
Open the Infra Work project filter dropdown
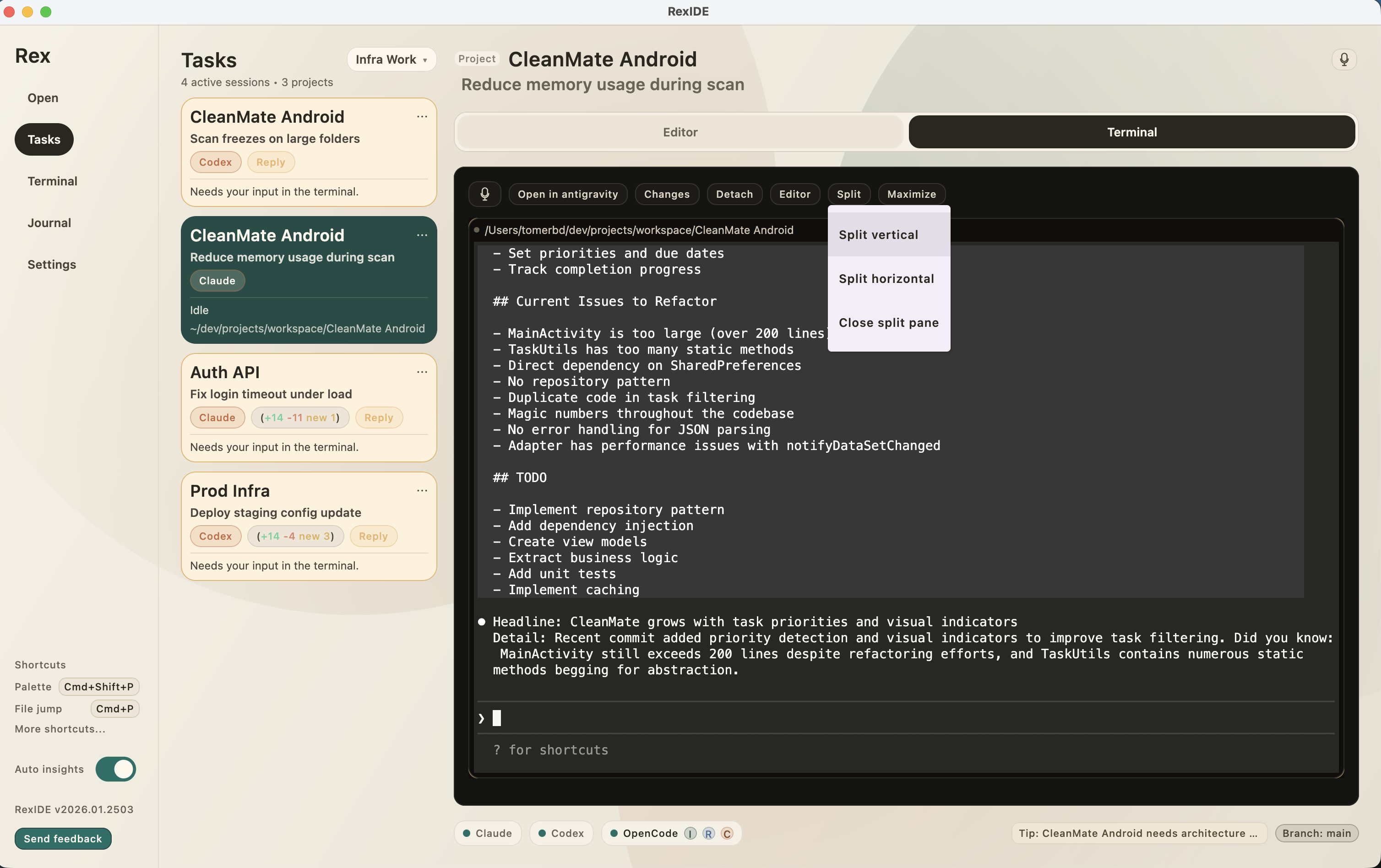tap(391, 59)
